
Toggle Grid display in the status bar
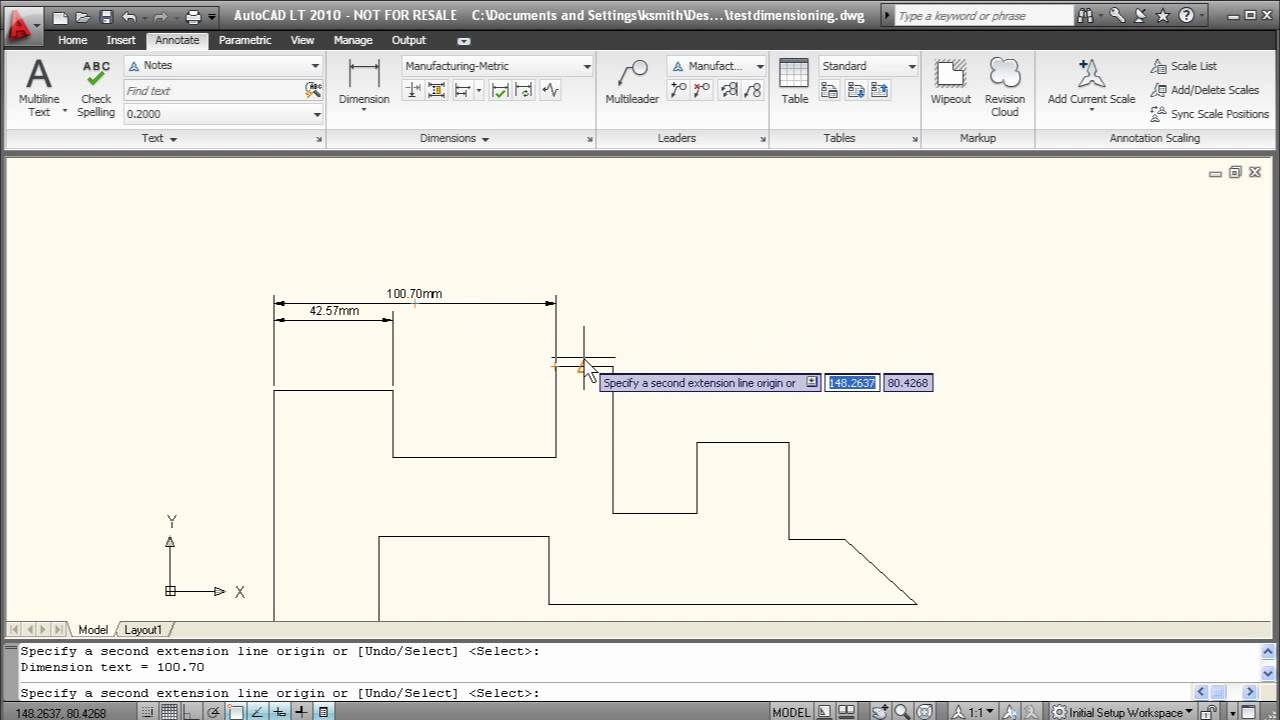click(169, 712)
